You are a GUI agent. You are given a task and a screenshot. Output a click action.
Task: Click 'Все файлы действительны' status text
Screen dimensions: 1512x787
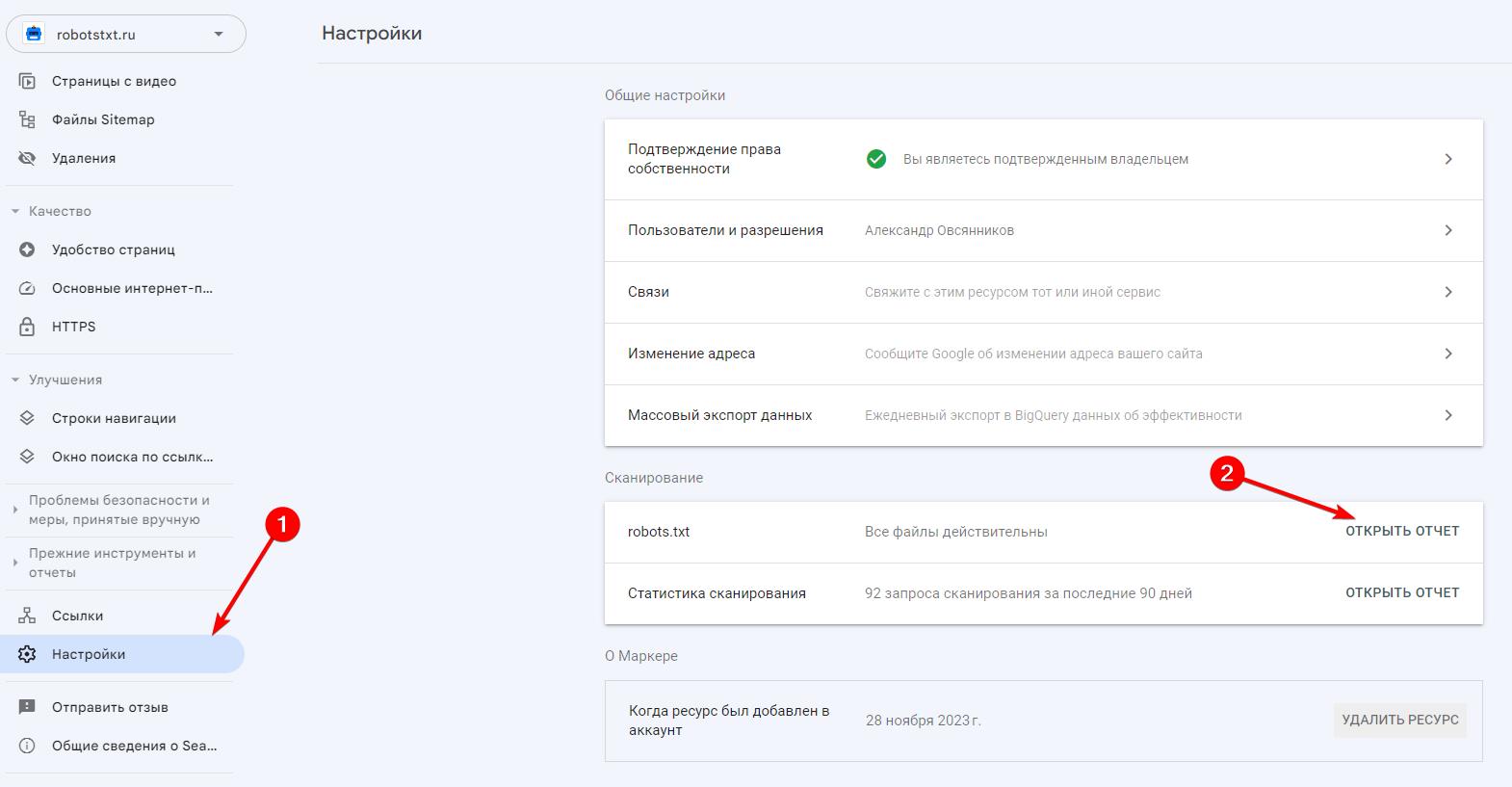click(x=956, y=532)
